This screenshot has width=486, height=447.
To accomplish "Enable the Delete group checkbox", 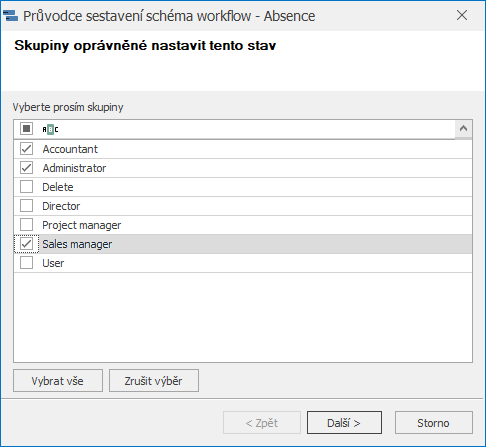I will point(26,187).
